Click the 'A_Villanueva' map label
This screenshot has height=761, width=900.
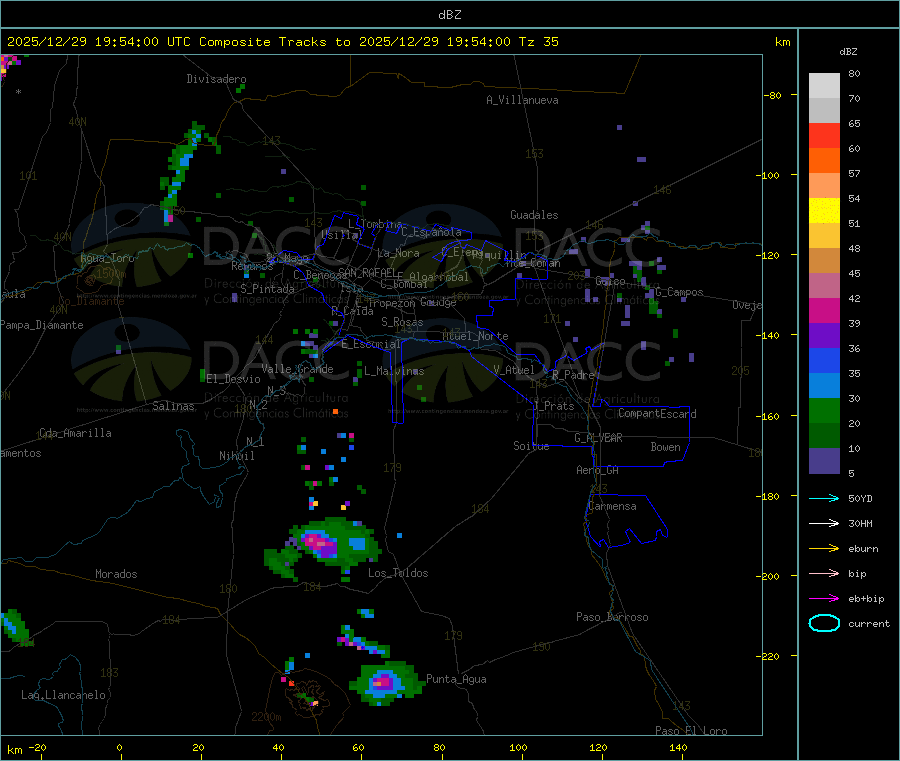coord(522,100)
